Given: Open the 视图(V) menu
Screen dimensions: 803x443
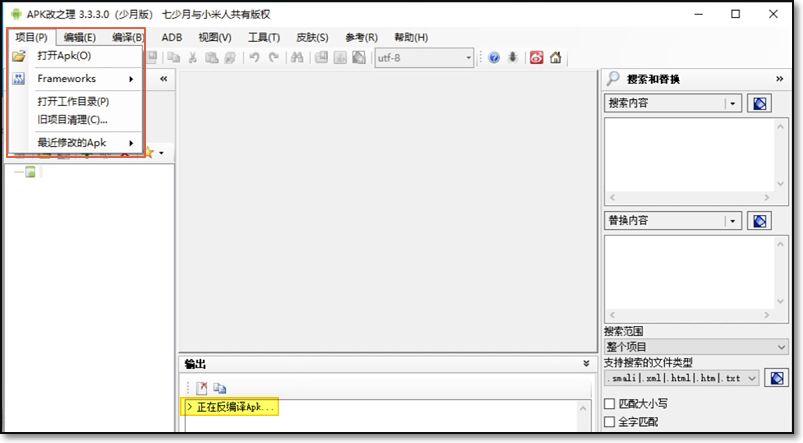Looking at the screenshot, I should 215,37.
